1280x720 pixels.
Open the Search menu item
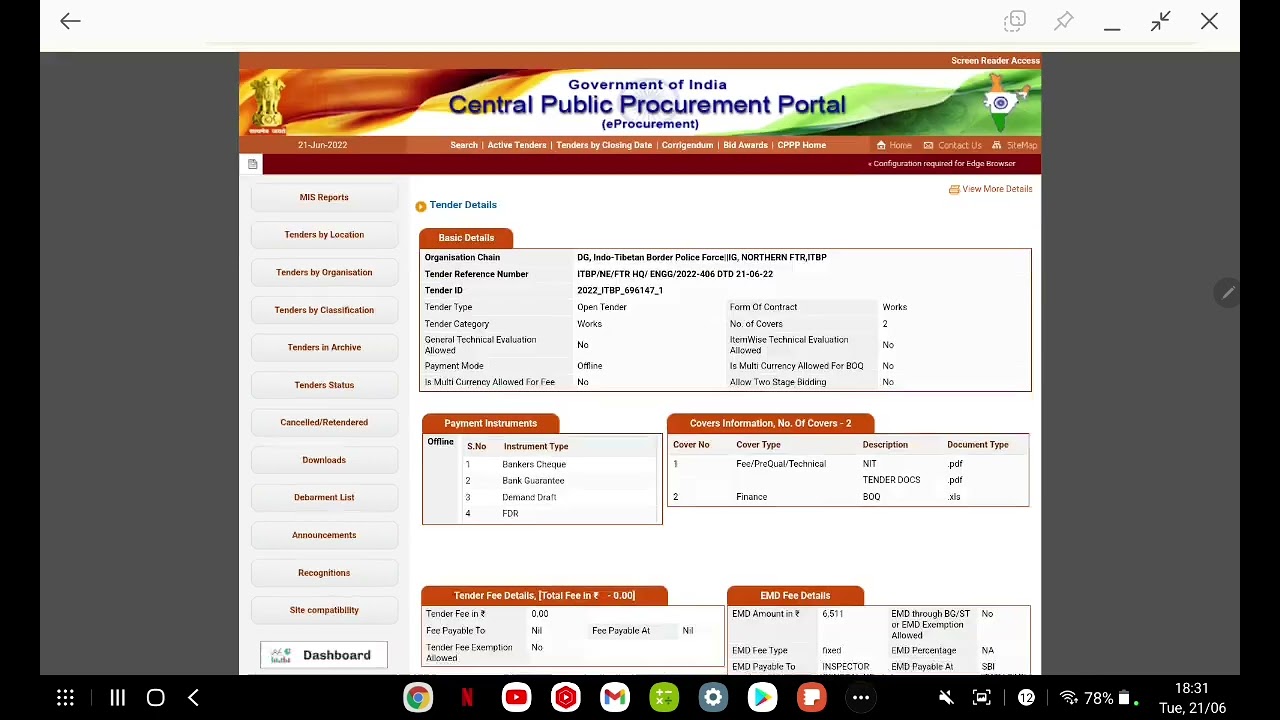click(464, 145)
